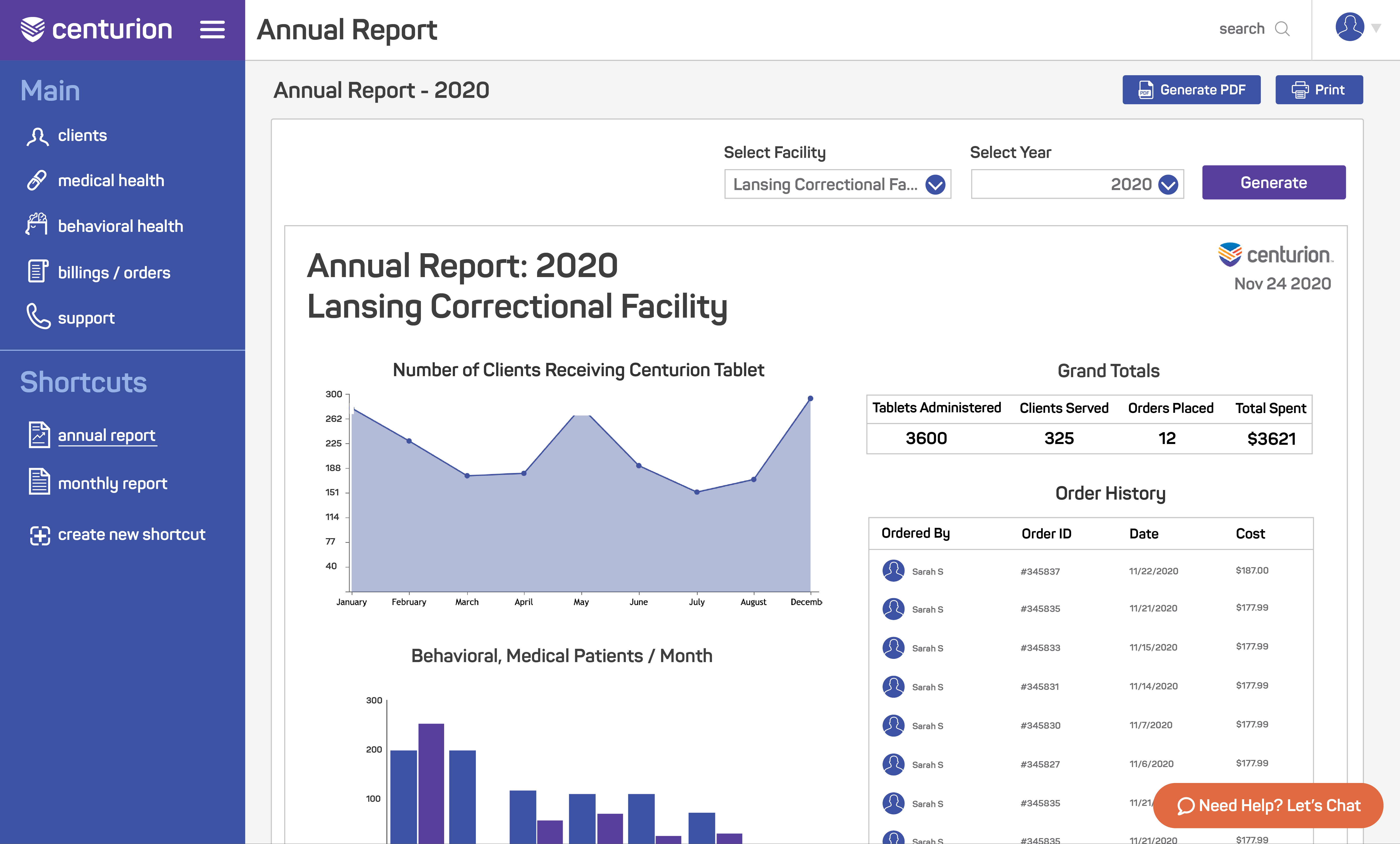The height and width of the screenshot is (844, 1400).
Task: Click the Centurion logo icon in sidebar header
Action: pos(32,30)
